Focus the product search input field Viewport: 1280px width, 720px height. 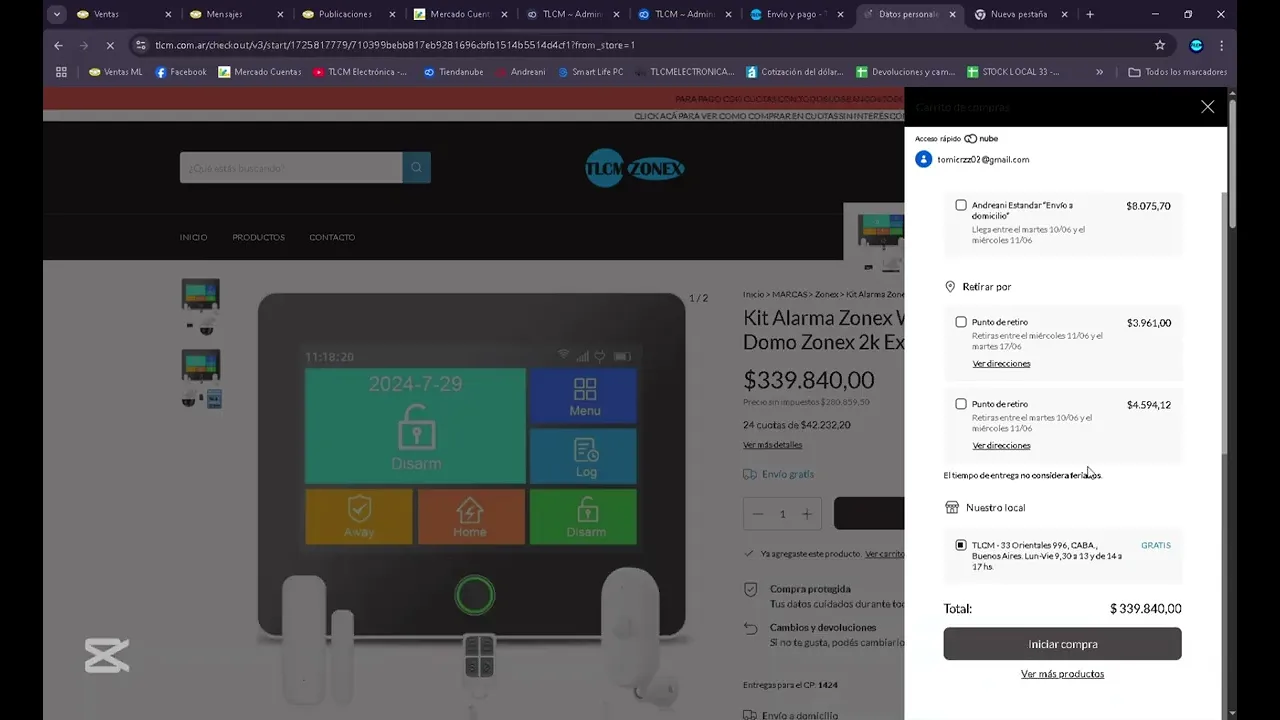(x=291, y=168)
